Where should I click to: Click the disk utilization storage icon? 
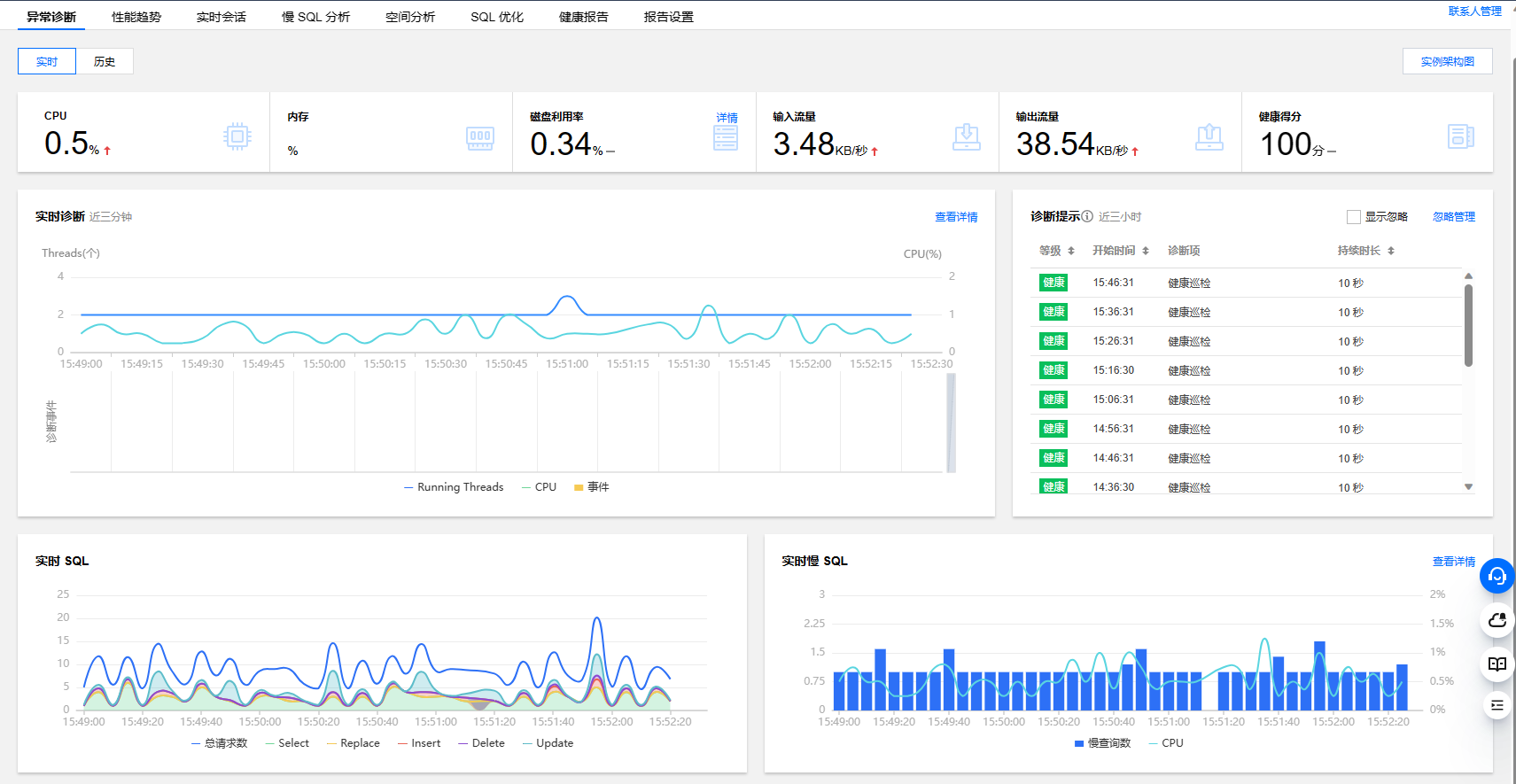tap(726, 138)
